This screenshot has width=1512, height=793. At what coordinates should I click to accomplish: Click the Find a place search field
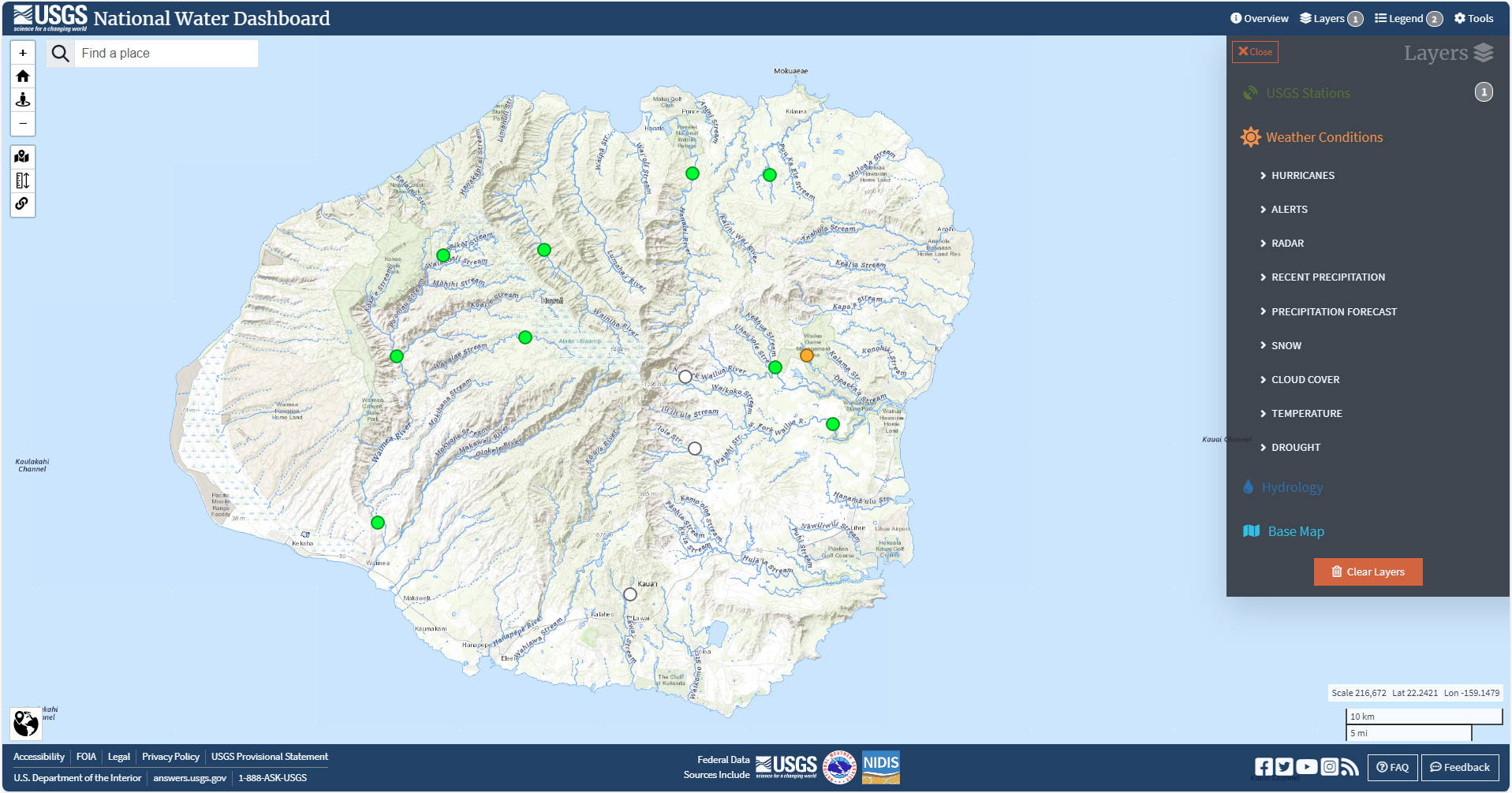[x=166, y=54]
